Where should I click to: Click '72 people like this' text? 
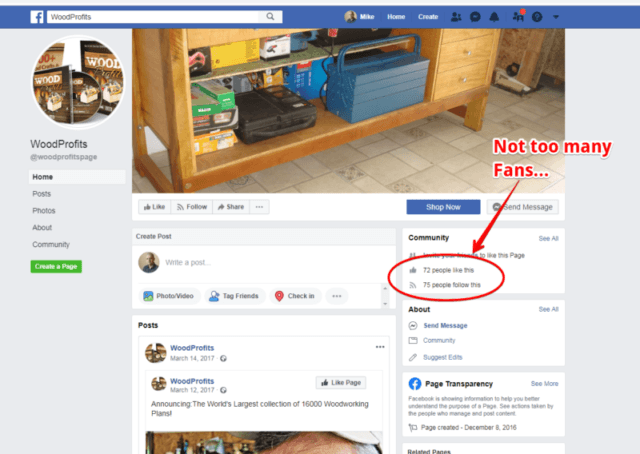click(x=448, y=270)
